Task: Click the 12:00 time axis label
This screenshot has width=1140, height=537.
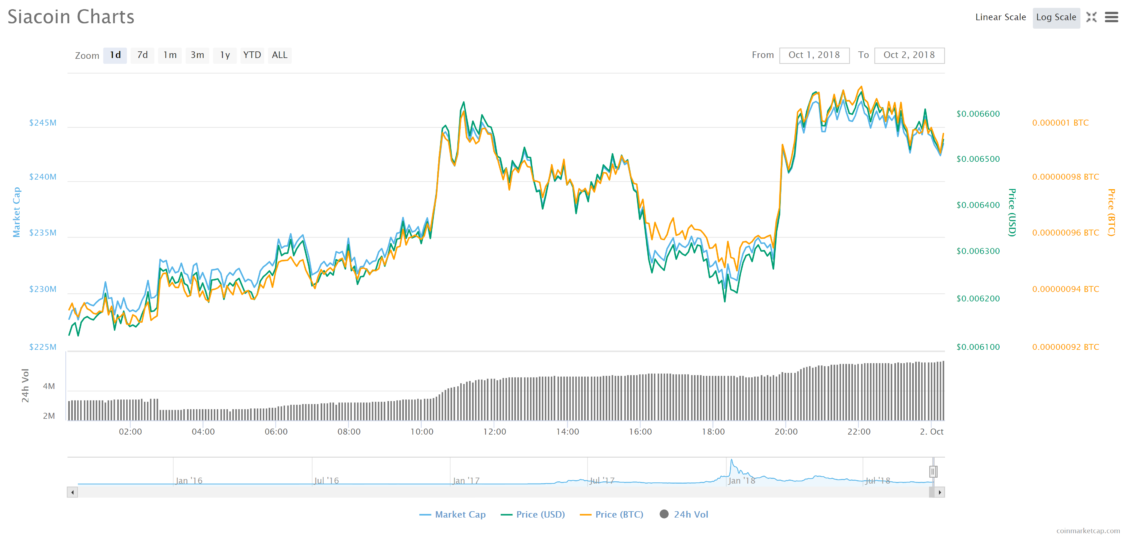Action: pyautogui.click(x=494, y=431)
